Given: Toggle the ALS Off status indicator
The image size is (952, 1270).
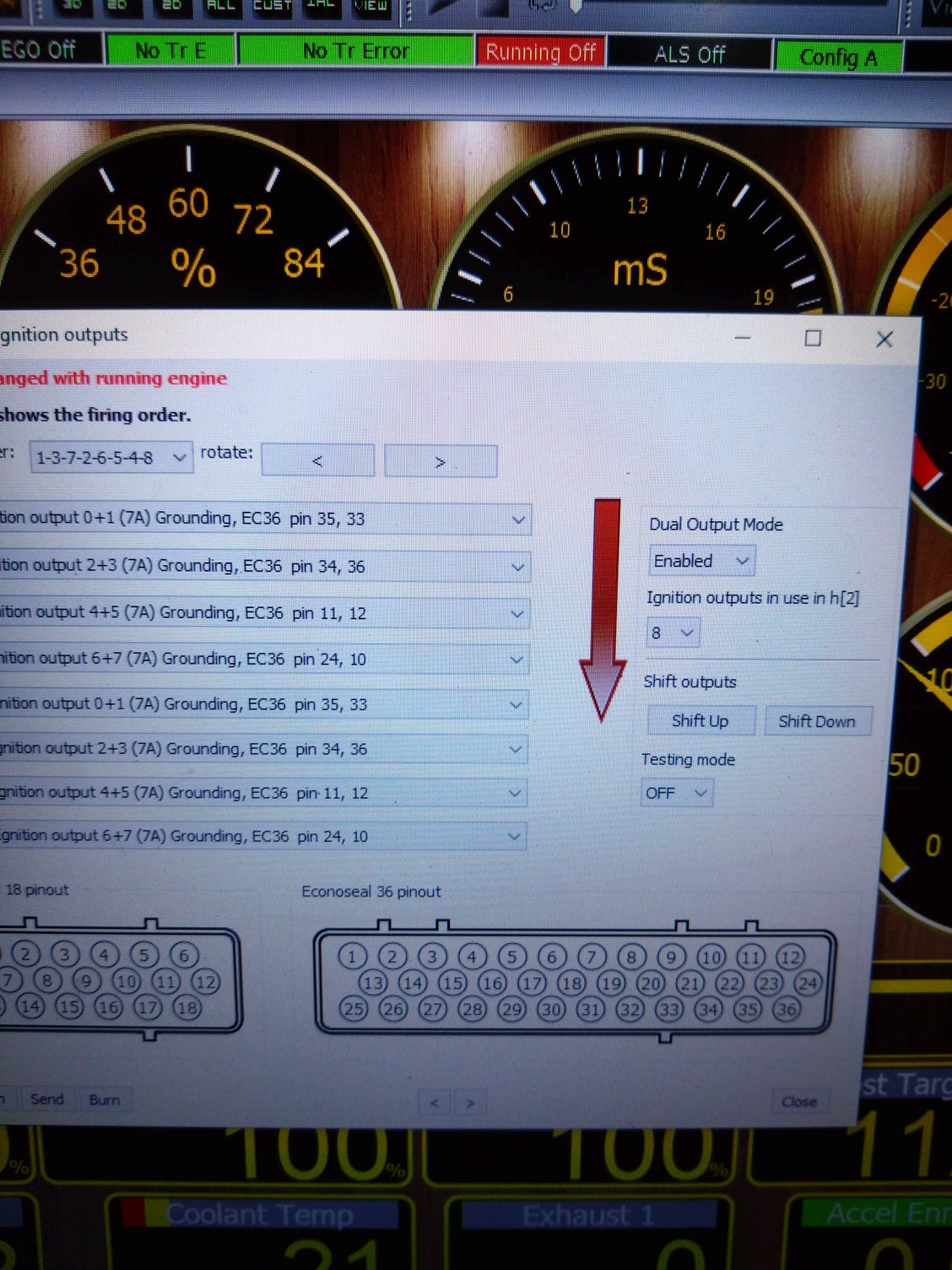Looking at the screenshot, I should [x=690, y=55].
